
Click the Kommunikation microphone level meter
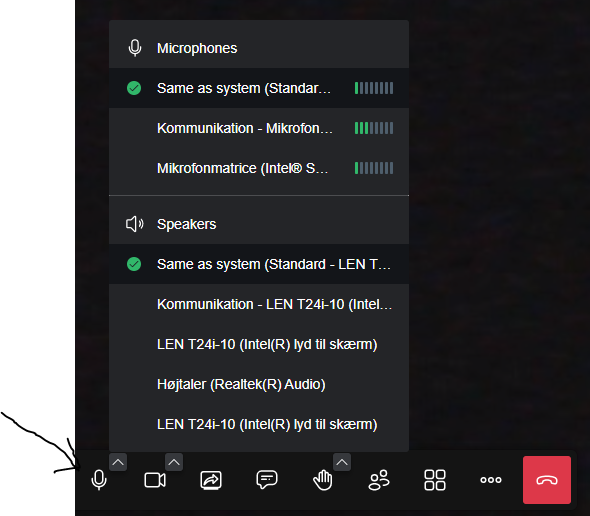tap(374, 128)
